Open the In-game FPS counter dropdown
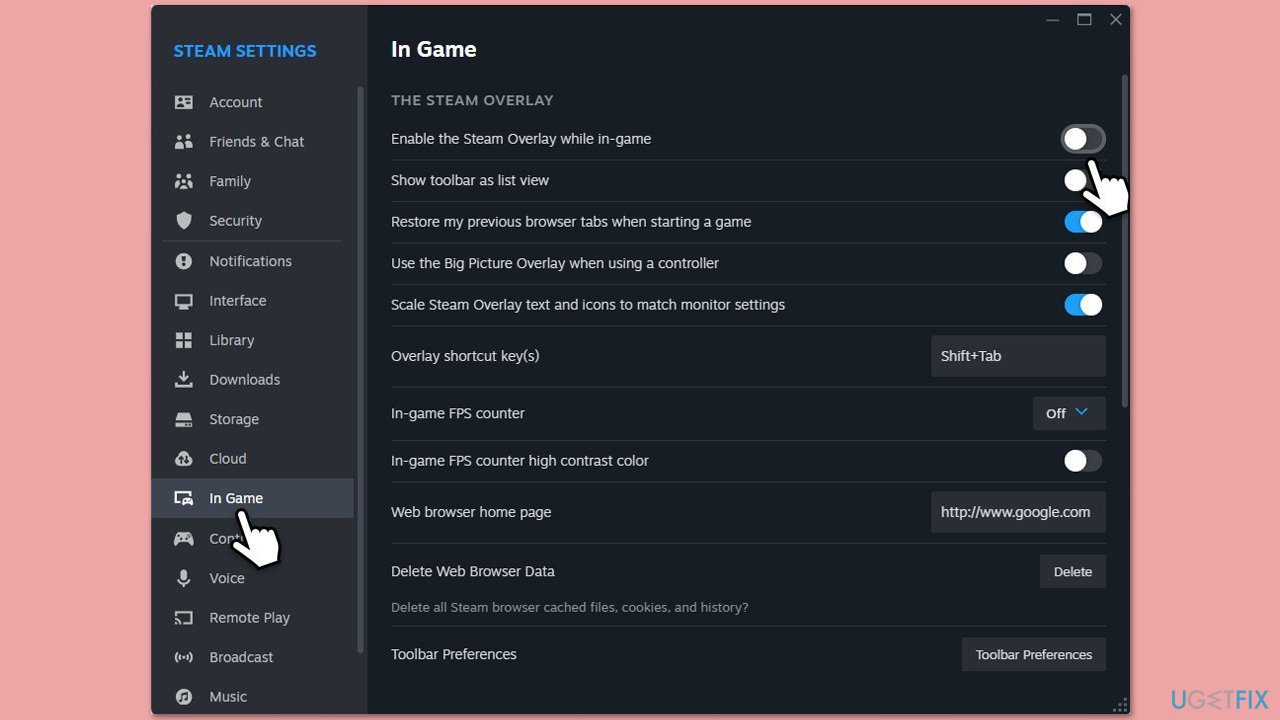 pos(1068,413)
